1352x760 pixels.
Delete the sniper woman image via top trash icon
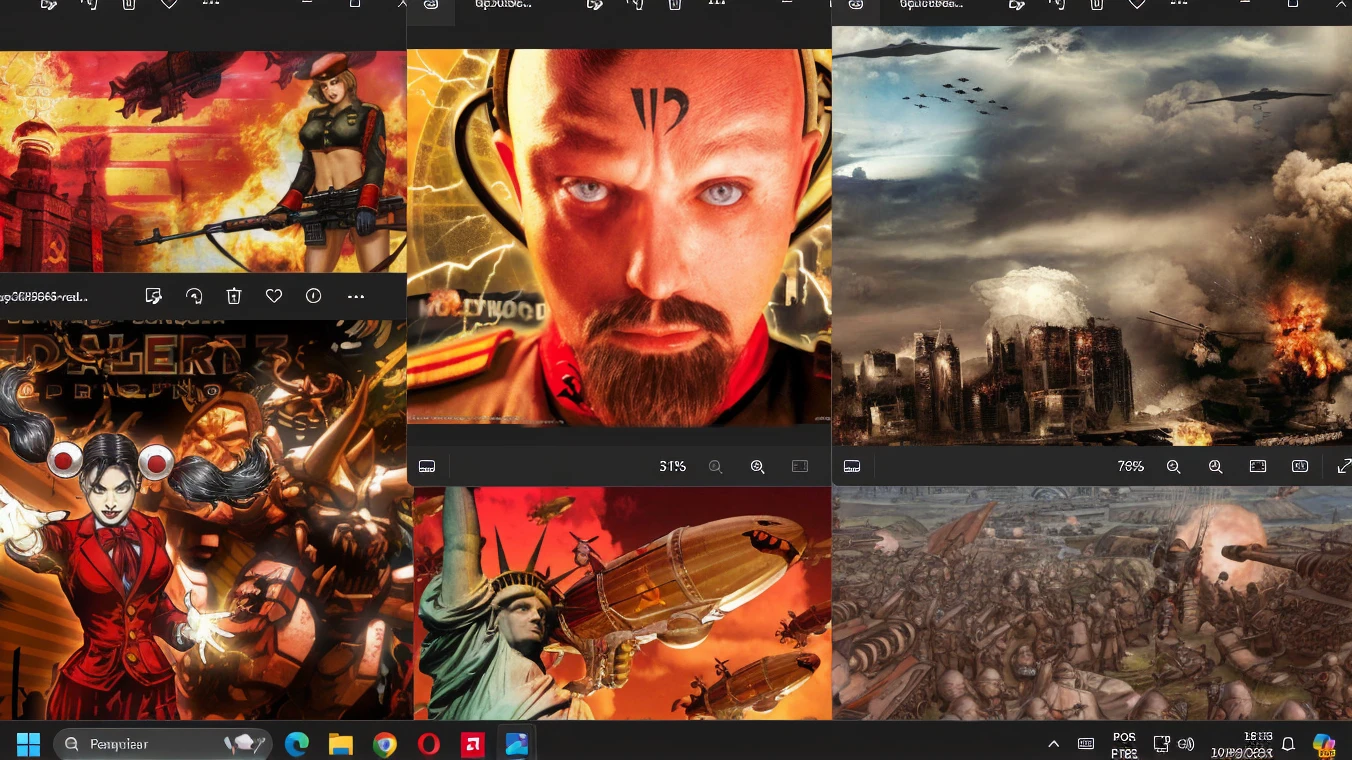tap(129, 4)
